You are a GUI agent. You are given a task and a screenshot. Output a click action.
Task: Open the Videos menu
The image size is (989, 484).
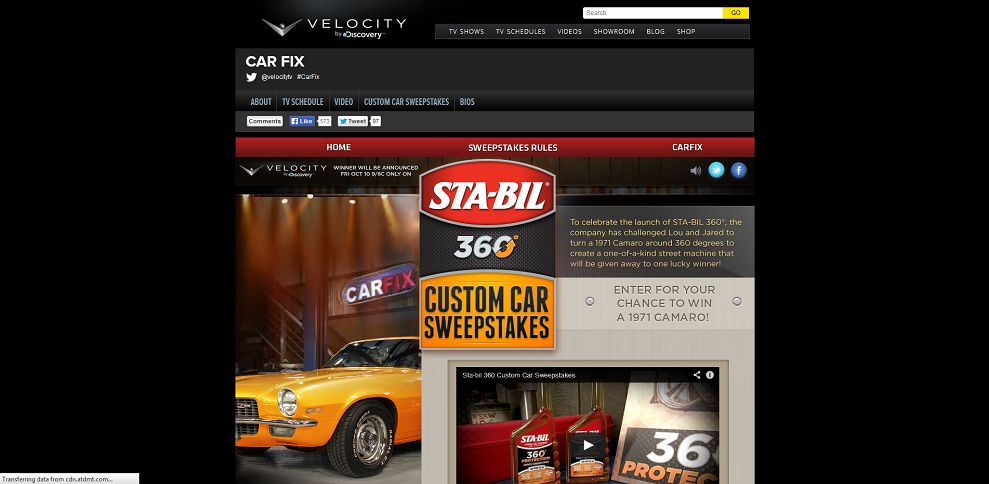570,32
